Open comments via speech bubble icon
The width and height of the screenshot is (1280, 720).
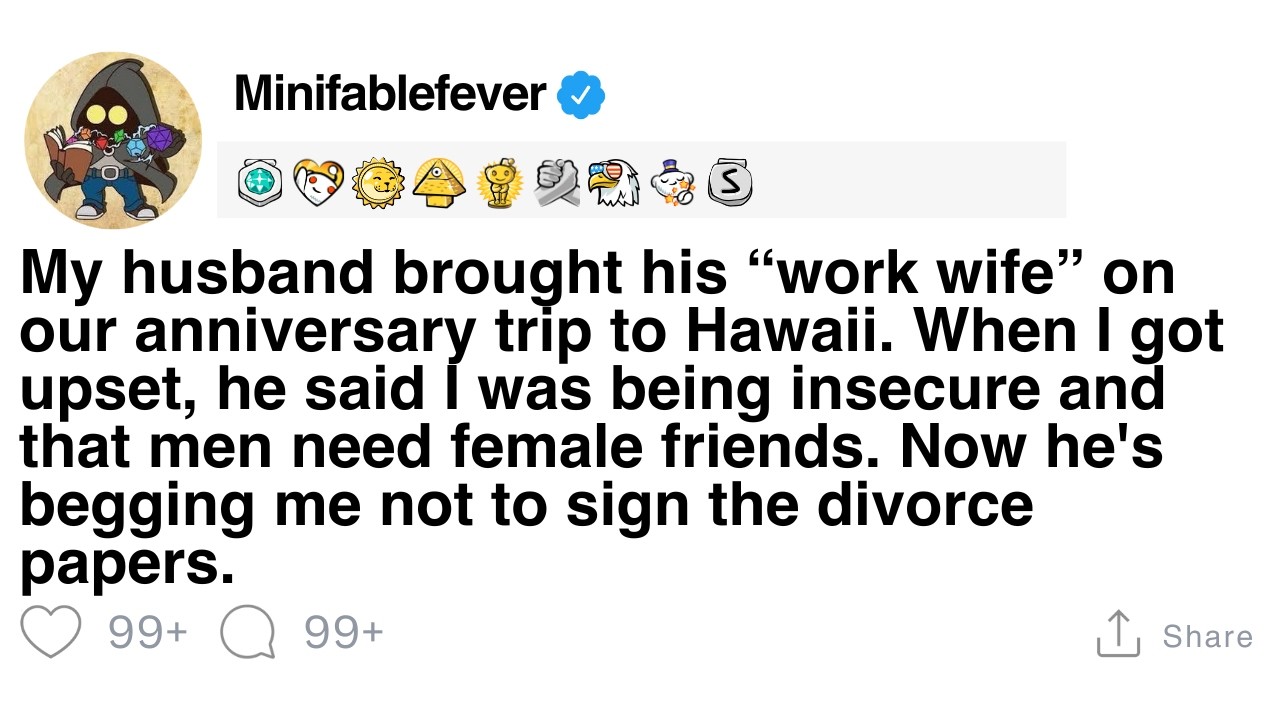(247, 634)
